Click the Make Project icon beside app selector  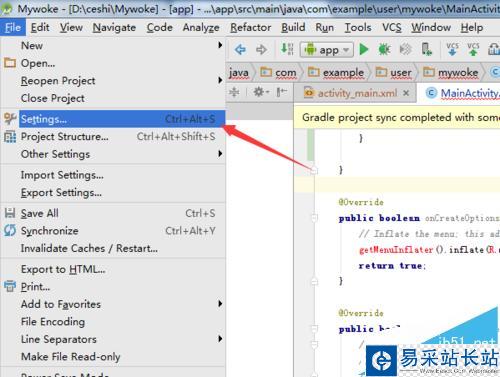(287, 49)
